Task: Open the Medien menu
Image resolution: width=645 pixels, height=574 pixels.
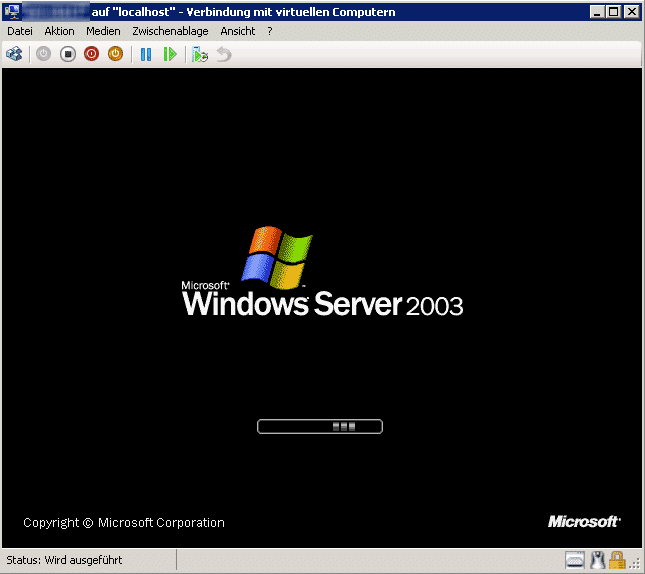Action: [103, 31]
